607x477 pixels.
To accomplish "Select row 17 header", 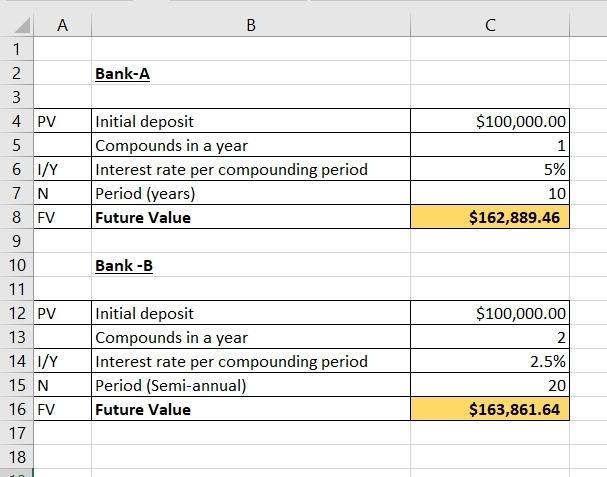I will (x=17, y=433).
